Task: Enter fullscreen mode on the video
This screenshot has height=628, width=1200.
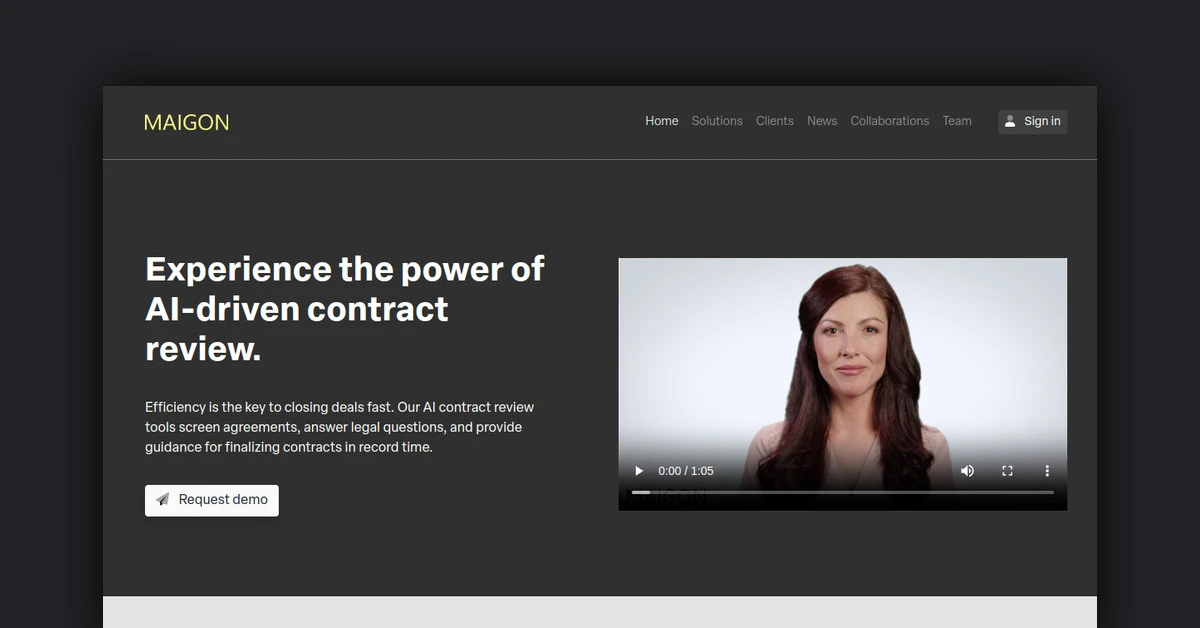Action: (x=1007, y=471)
